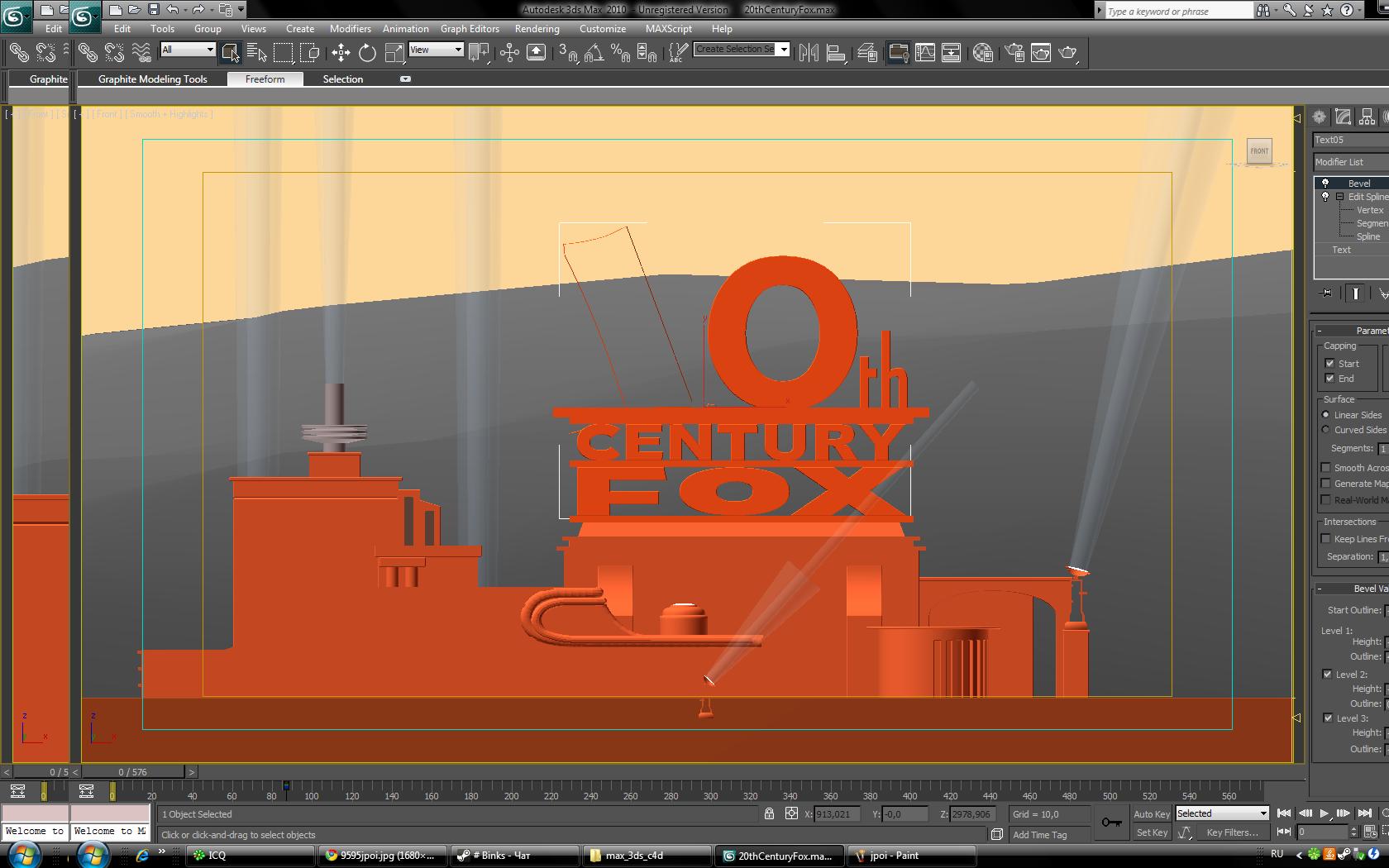Select the Linear Sides radio button
This screenshot has height=868, width=1389.
(1326, 415)
